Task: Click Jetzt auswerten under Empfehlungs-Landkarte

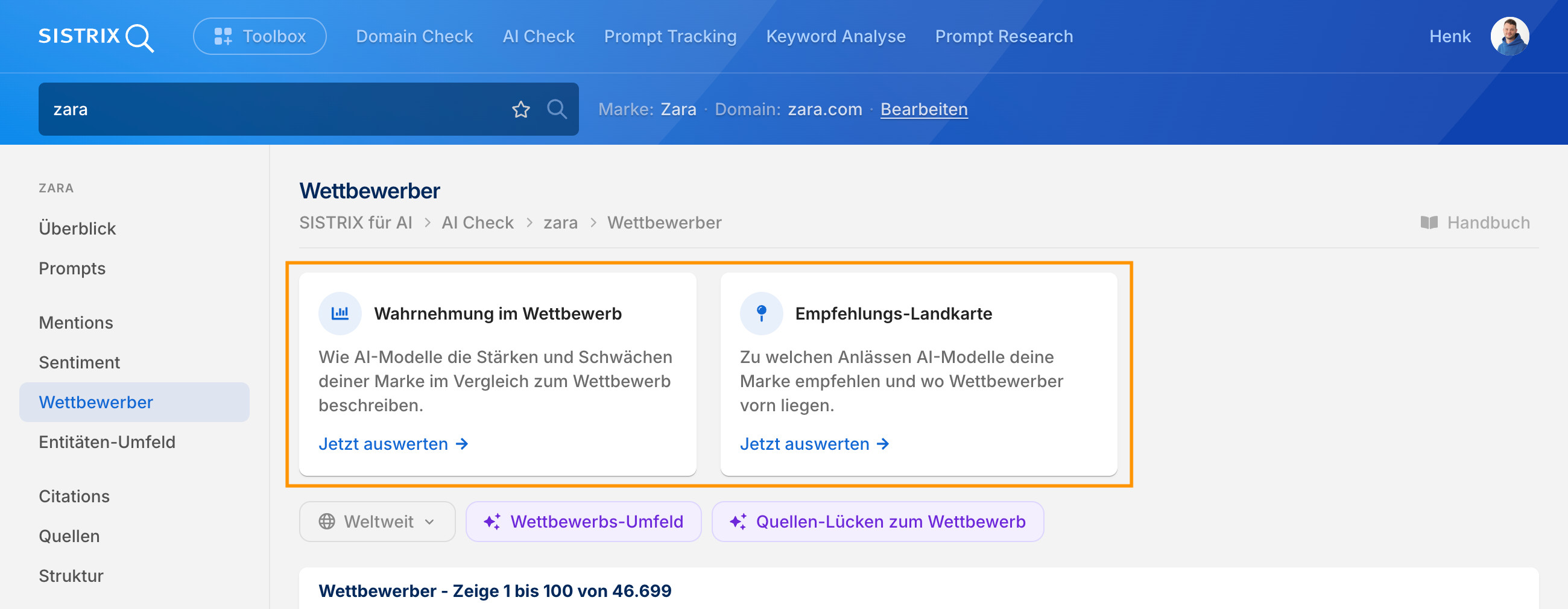Action: point(814,444)
